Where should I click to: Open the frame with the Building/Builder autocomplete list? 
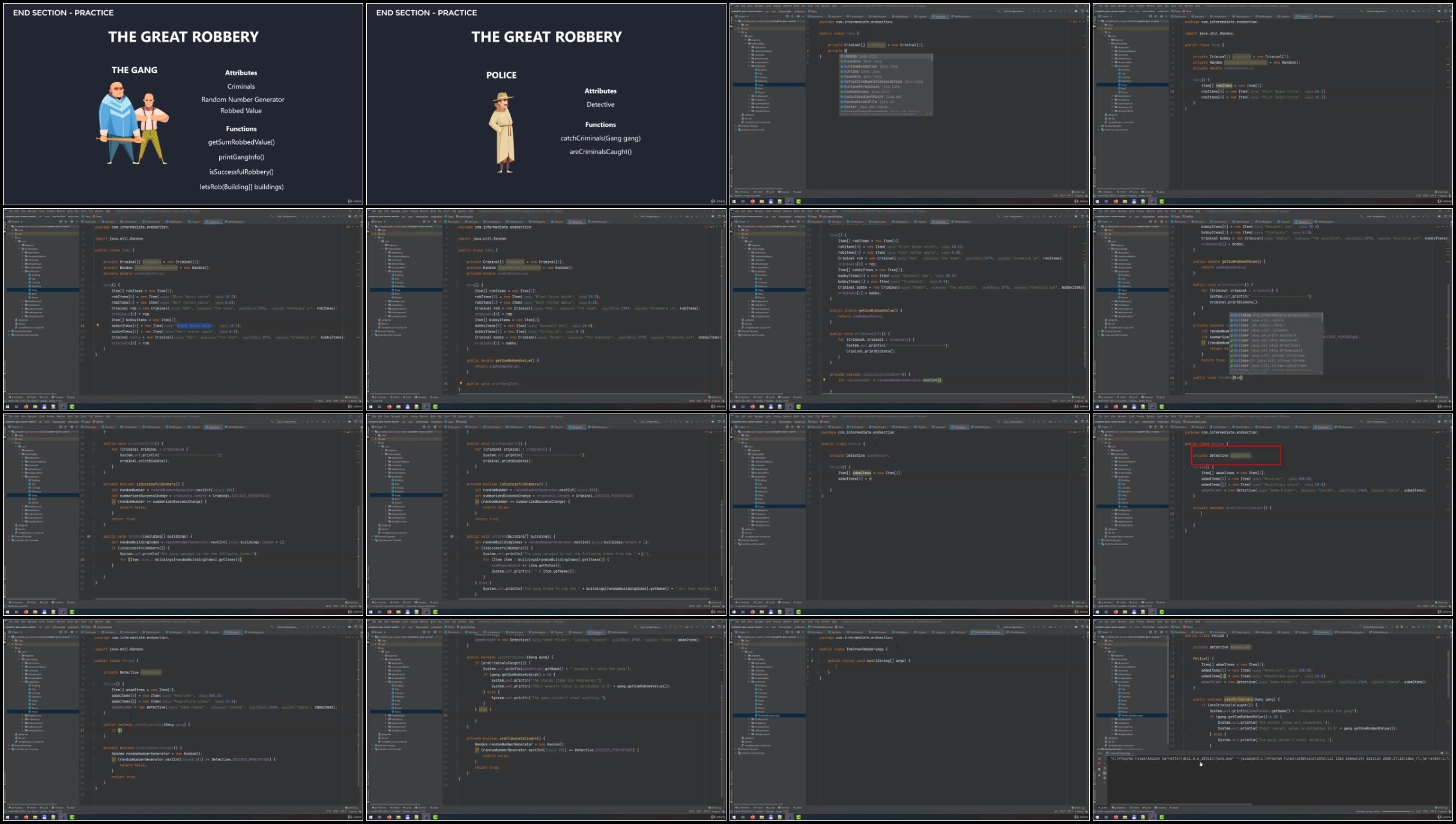[1273, 310]
